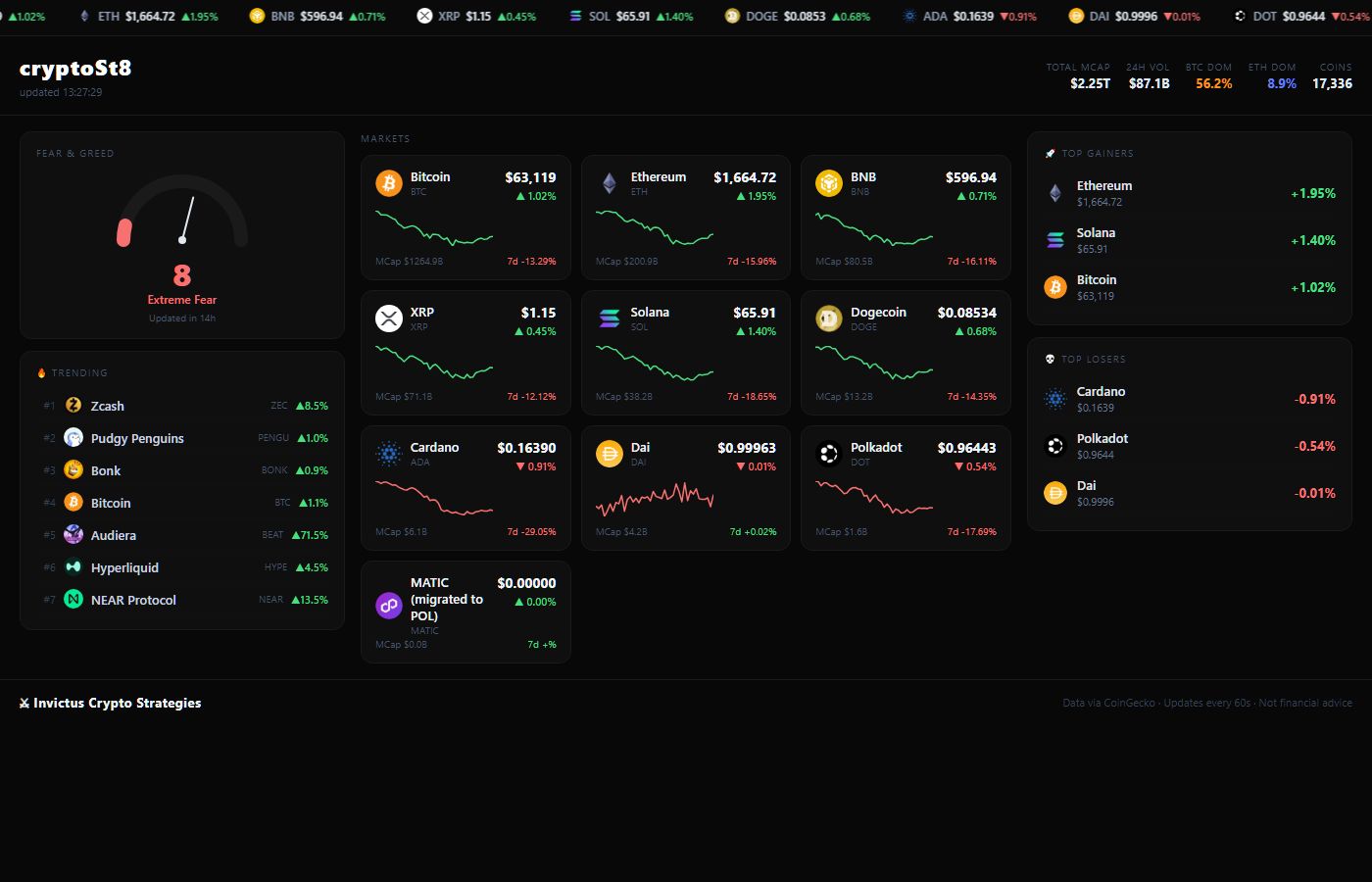Click the XRP icon in Markets card
Image resolution: width=1372 pixels, height=882 pixels.
389,318
